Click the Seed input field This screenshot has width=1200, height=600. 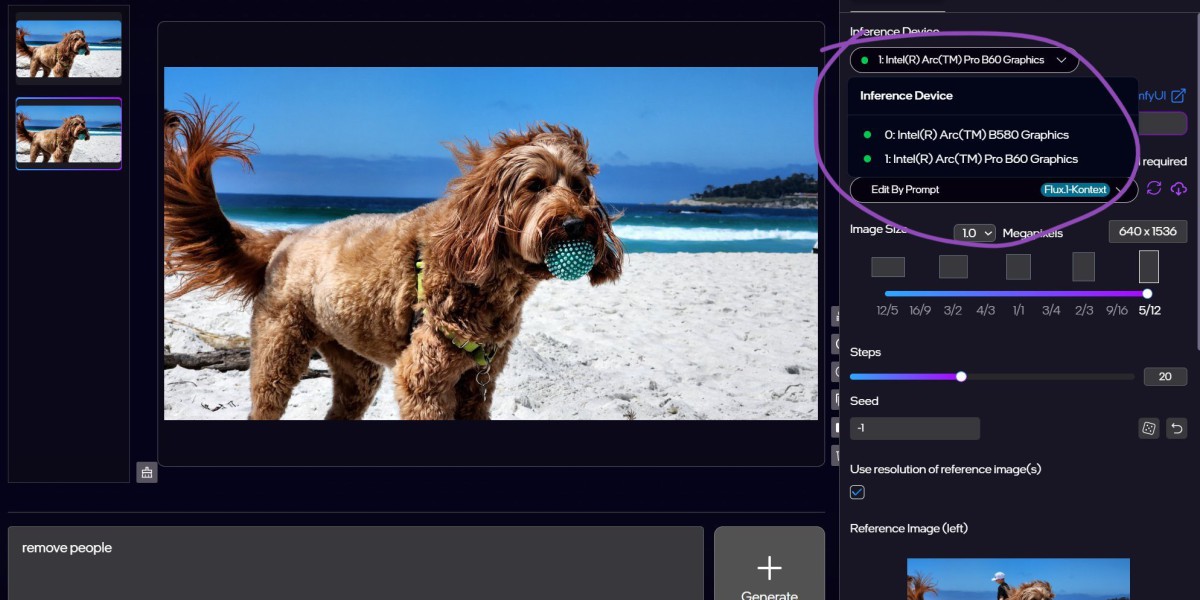coord(914,429)
